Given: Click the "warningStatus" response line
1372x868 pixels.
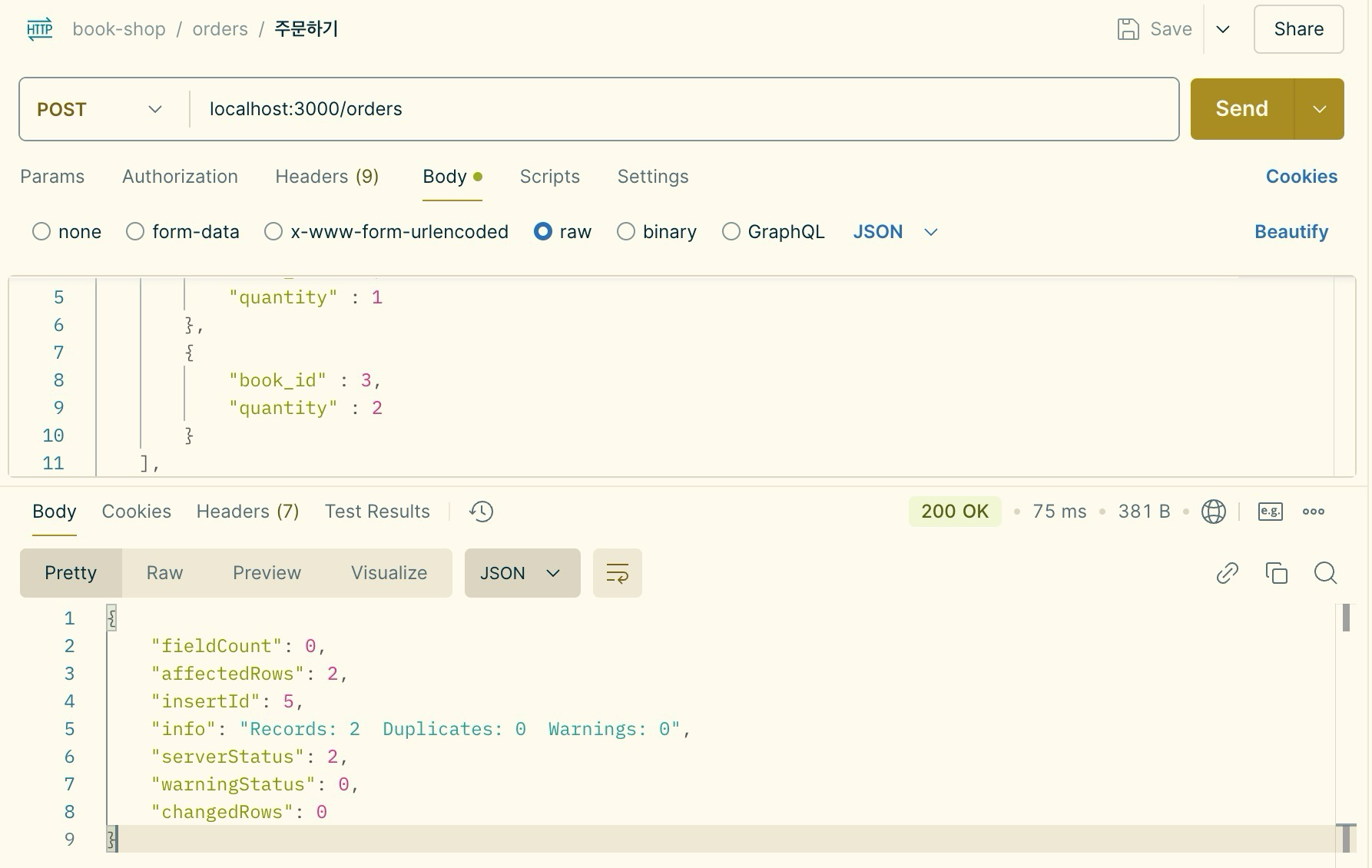Looking at the screenshot, I should (255, 784).
